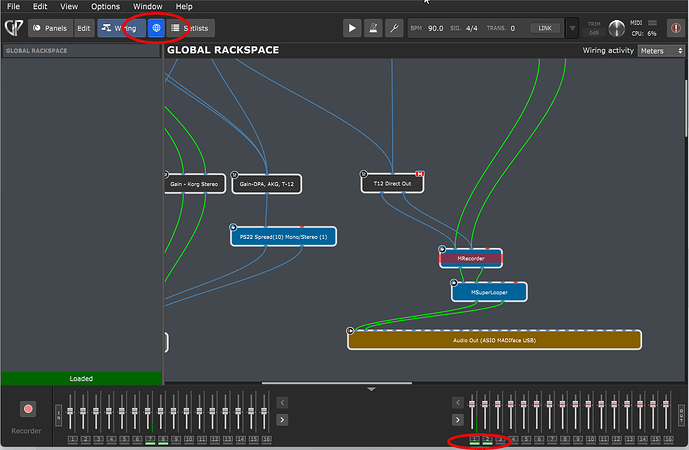Show next output channels with right arrow

coord(457,420)
